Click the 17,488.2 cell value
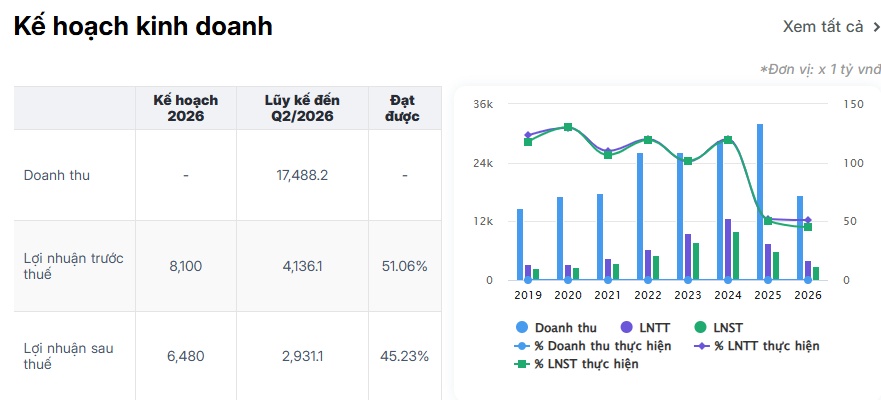 click(302, 175)
